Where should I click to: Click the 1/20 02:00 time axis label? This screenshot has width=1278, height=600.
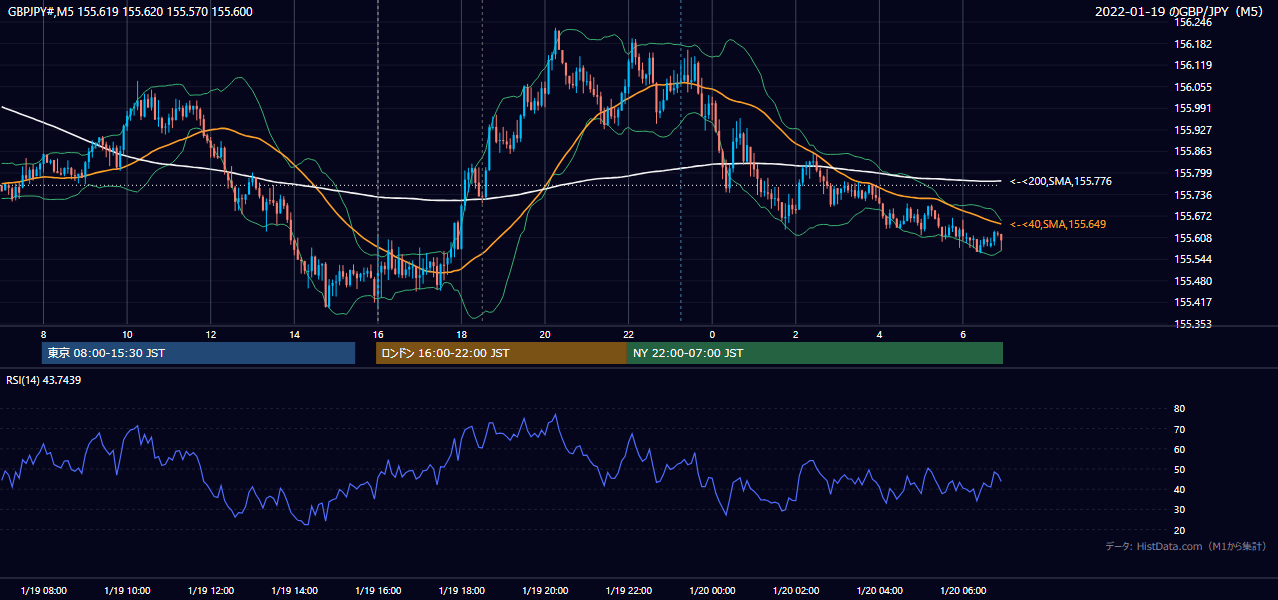tap(795, 591)
